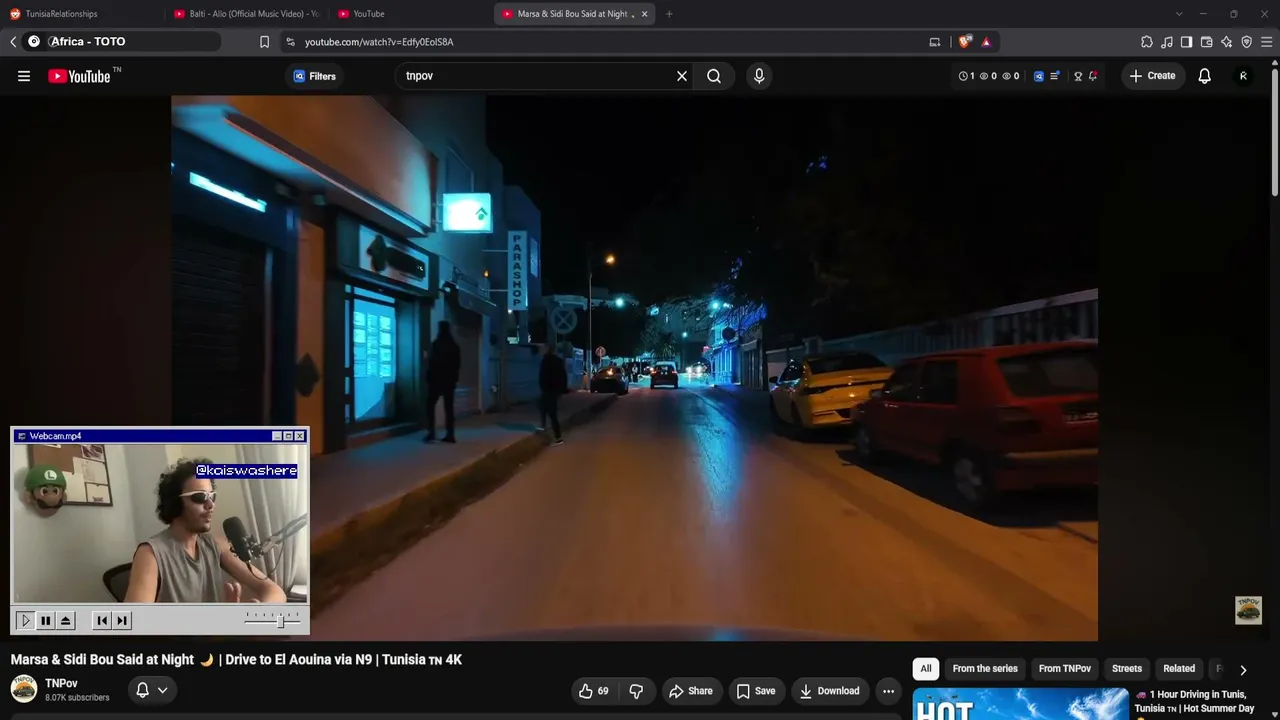
Task: Select the From the series chip
Action: pyautogui.click(x=985, y=669)
